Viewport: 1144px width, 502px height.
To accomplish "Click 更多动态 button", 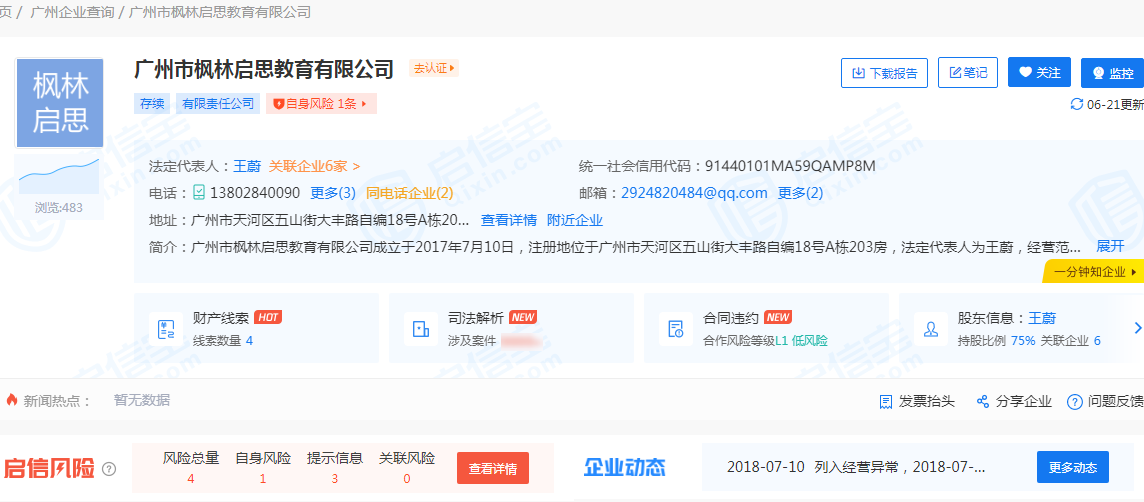I will 1072,467.
